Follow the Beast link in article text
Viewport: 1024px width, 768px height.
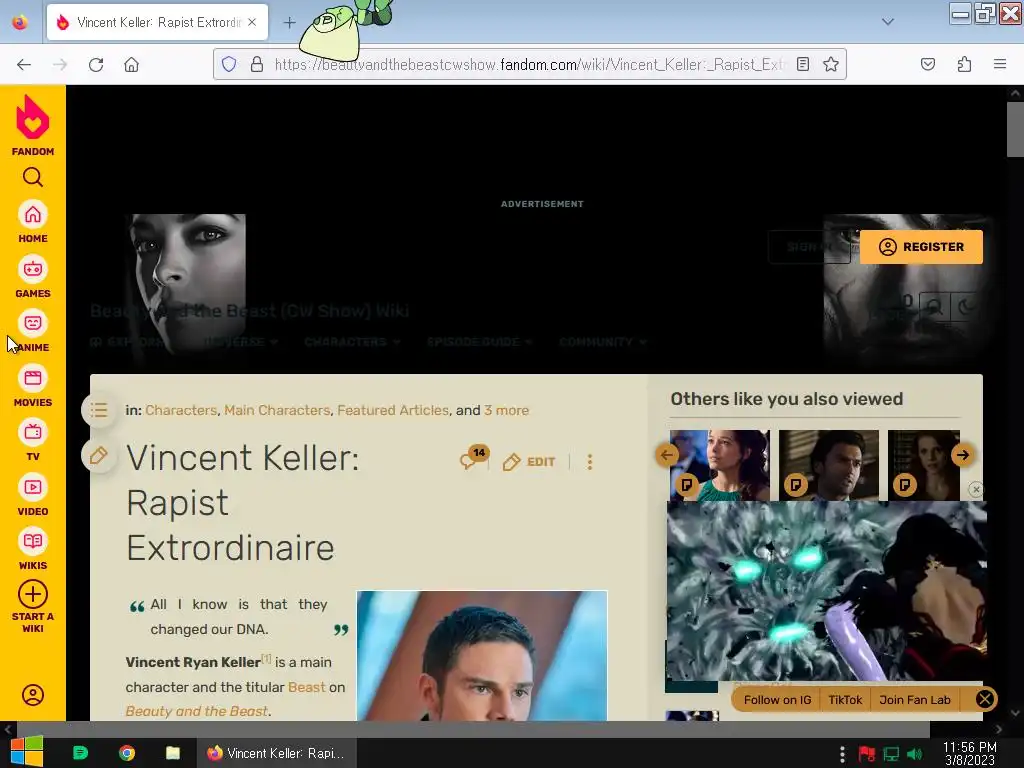(x=306, y=687)
